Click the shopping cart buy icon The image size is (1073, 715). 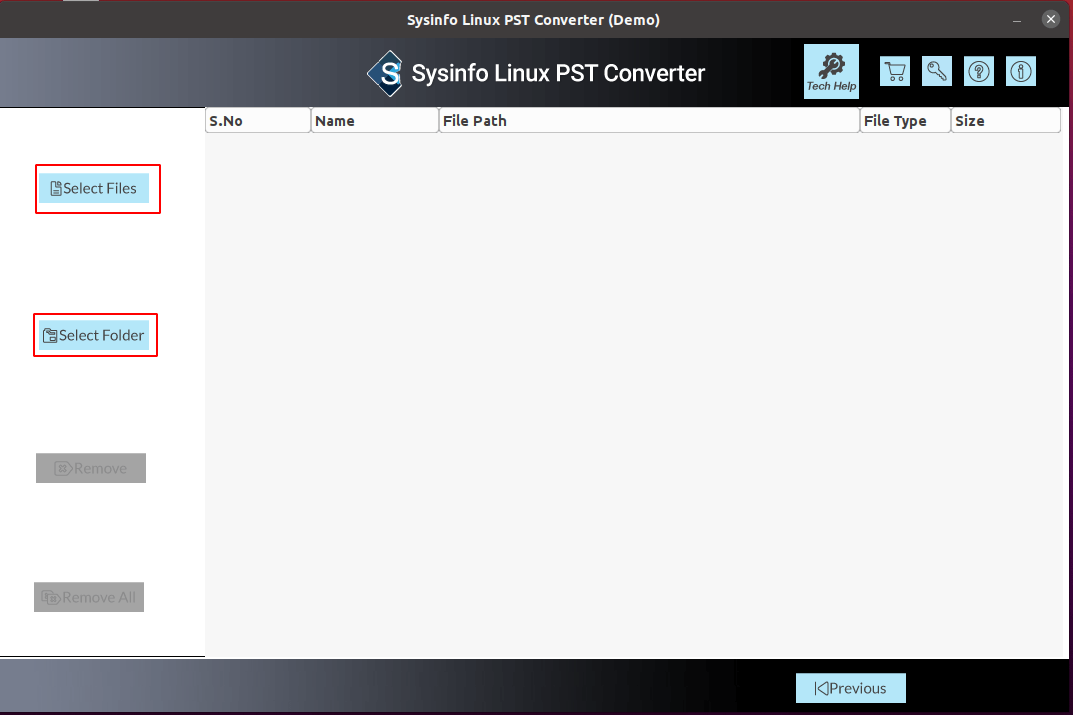pyautogui.click(x=894, y=71)
